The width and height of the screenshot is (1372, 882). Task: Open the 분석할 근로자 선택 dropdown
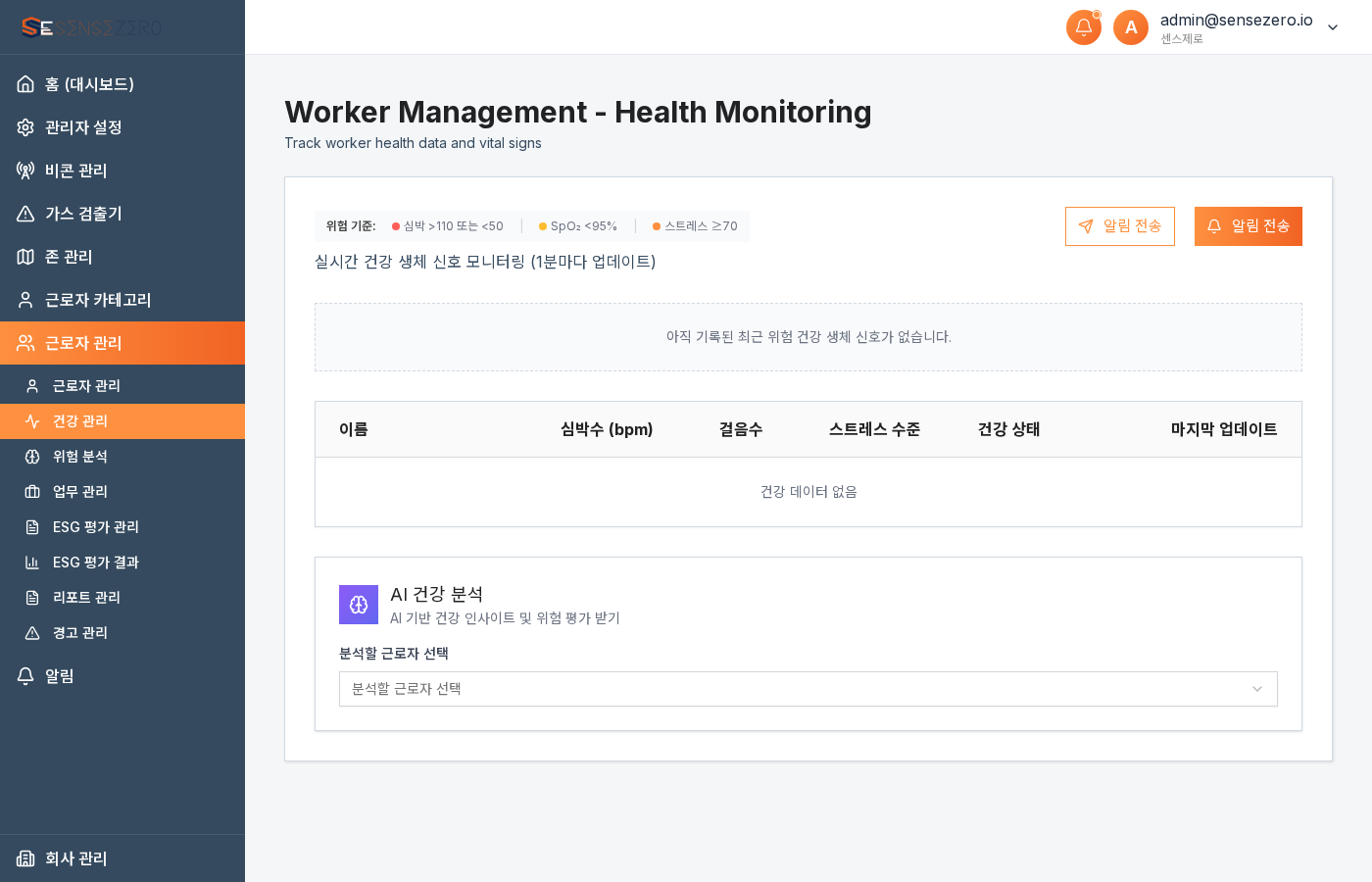808,689
